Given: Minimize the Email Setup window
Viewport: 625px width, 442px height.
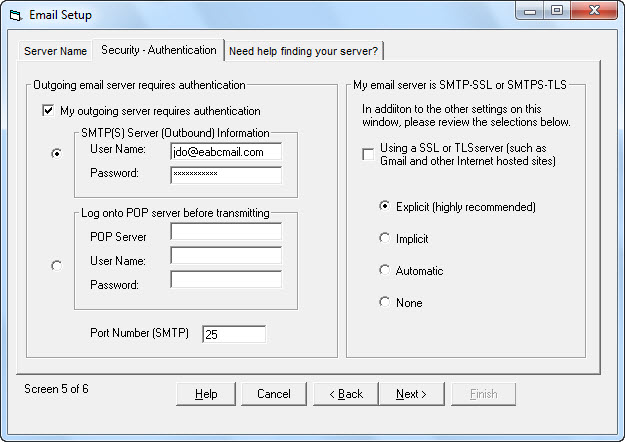Looking at the screenshot, I should (x=530, y=11).
